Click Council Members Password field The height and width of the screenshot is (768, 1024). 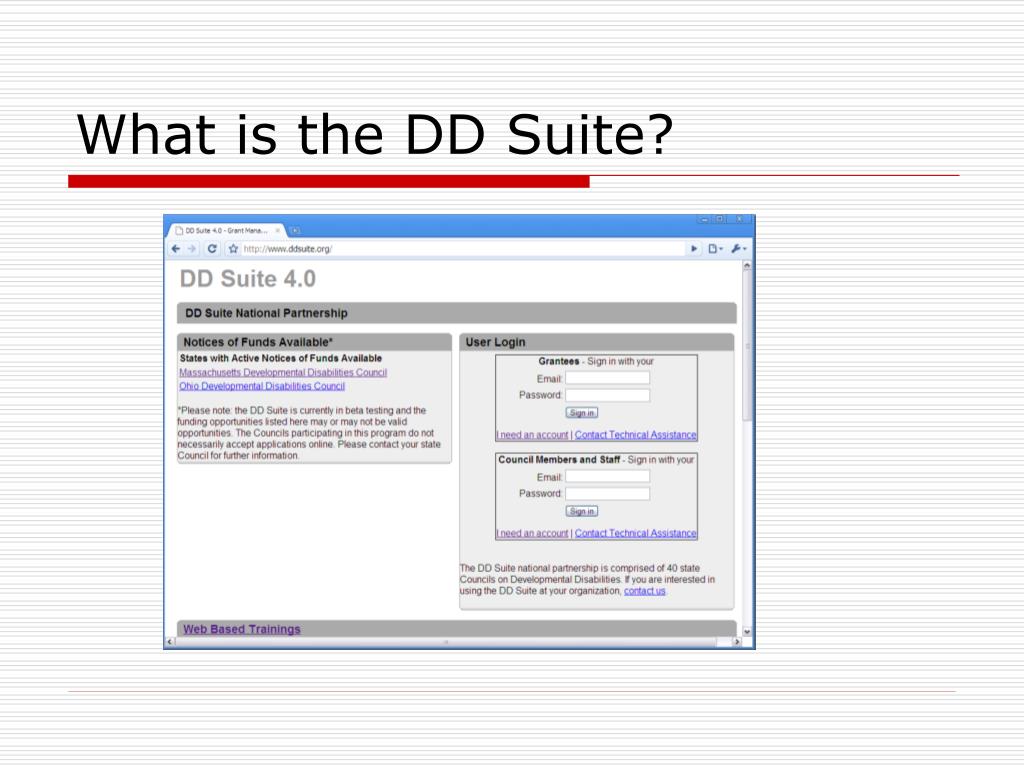[607, 494]
